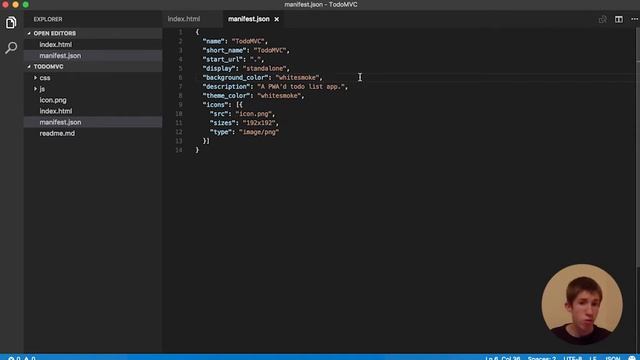Click the presenter webcam thumbnail
This screenshot has width=640, height=360.
(x=582, y=304)
